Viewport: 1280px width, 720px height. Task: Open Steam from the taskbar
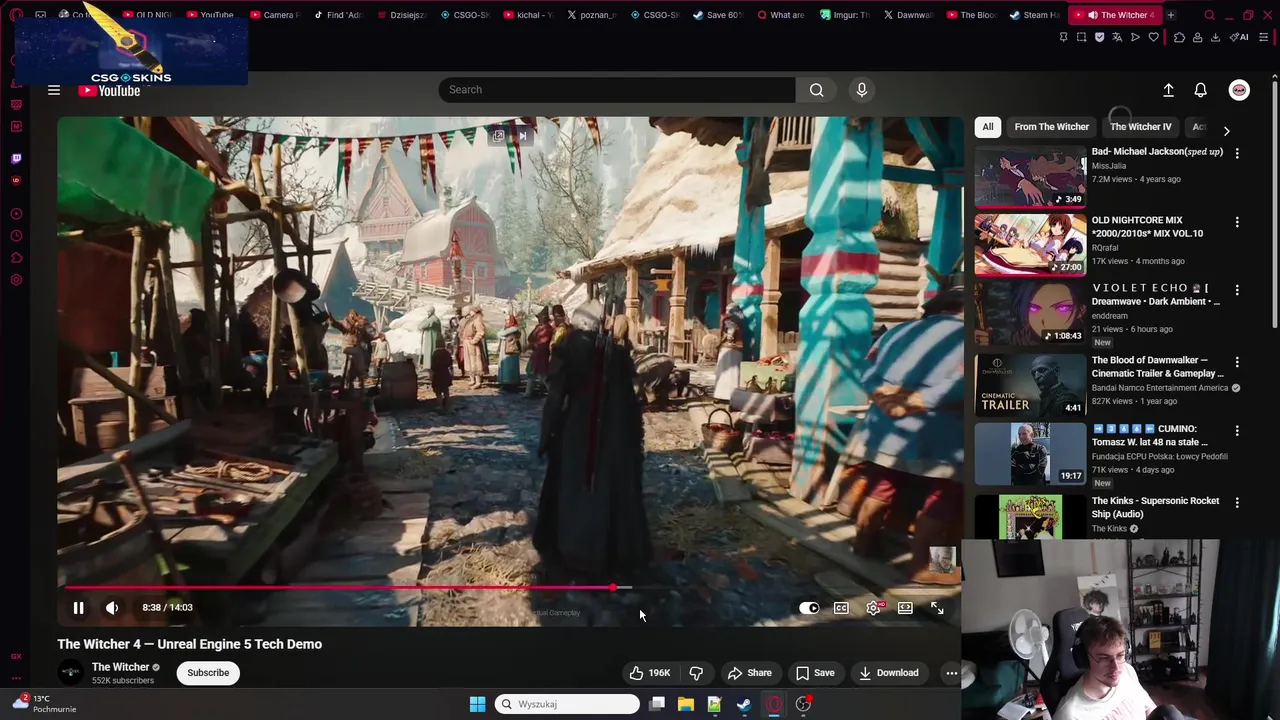click(x=744, y=704)
